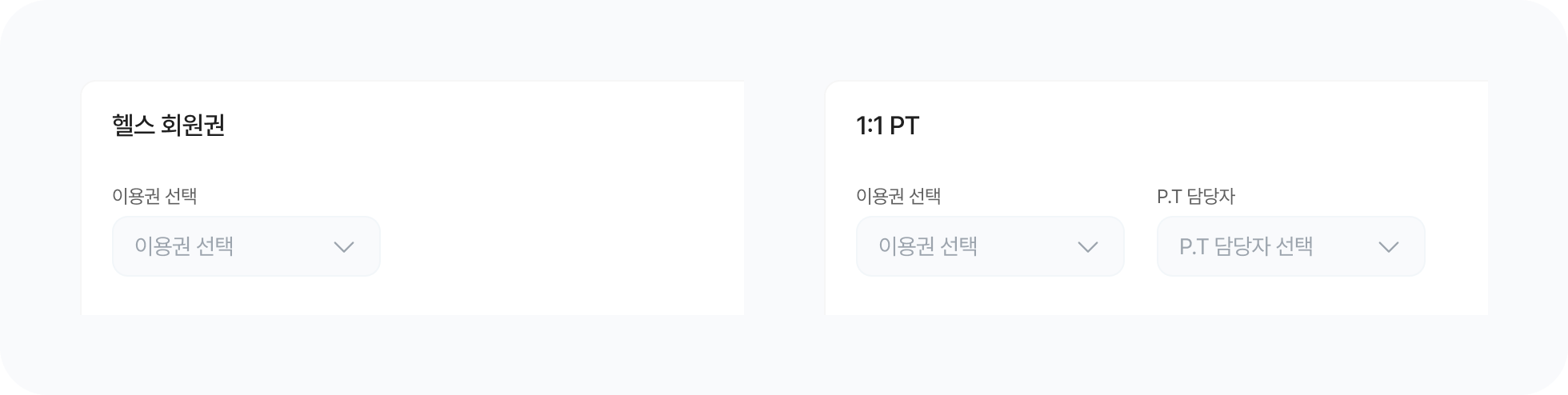The width and height of the screenshot is (1568, 395).
Task: Click empty space right of 헬스 회원권 dropdown
Action: tap(560, 246)
